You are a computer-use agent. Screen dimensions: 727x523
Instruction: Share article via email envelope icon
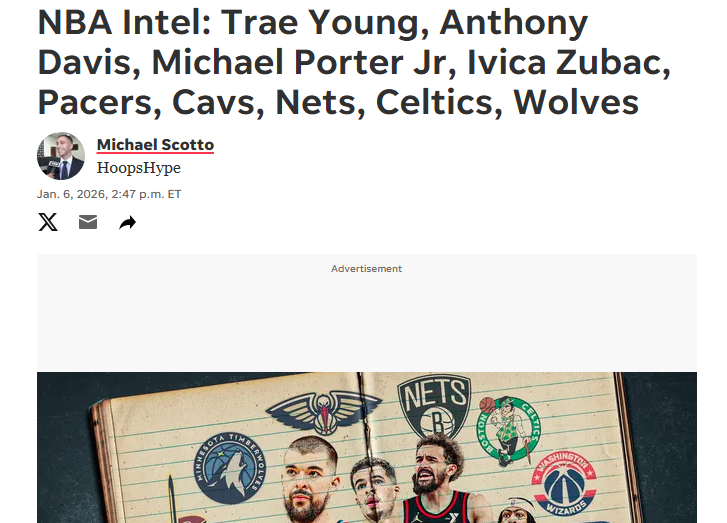click(88, 222)
